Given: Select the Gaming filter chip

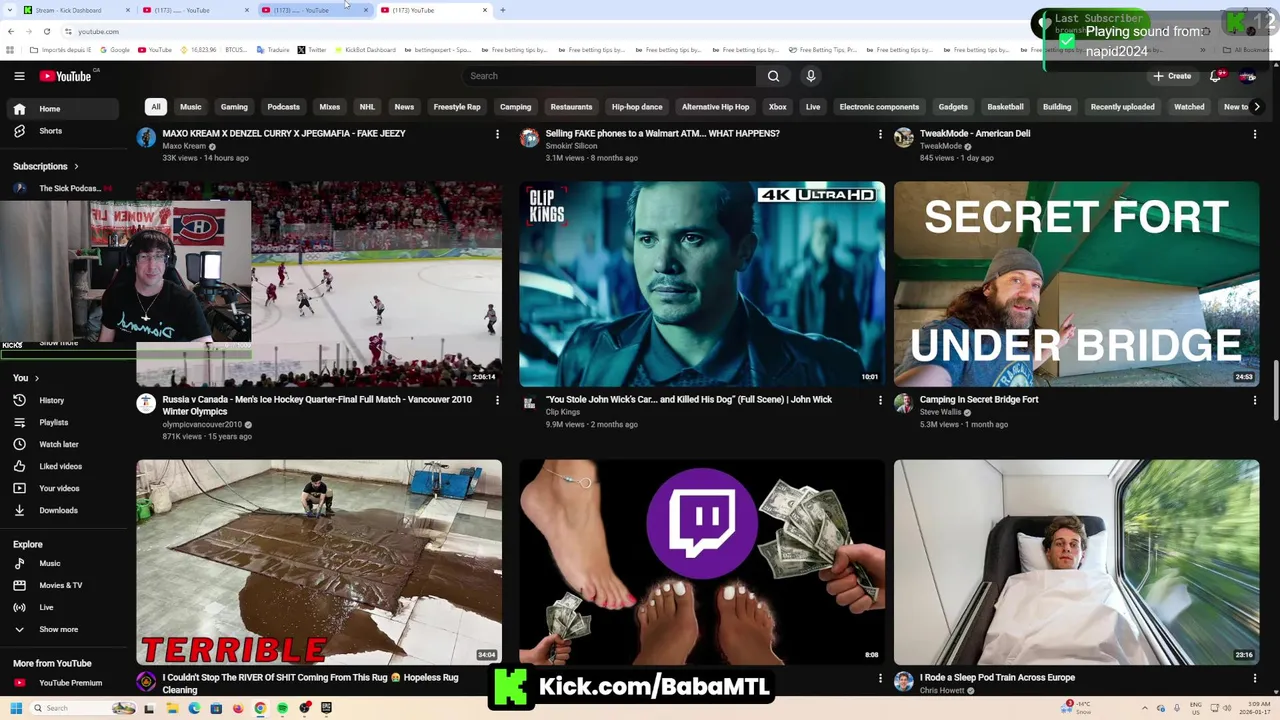Looking at the screenshot, I should pos(234,107).
